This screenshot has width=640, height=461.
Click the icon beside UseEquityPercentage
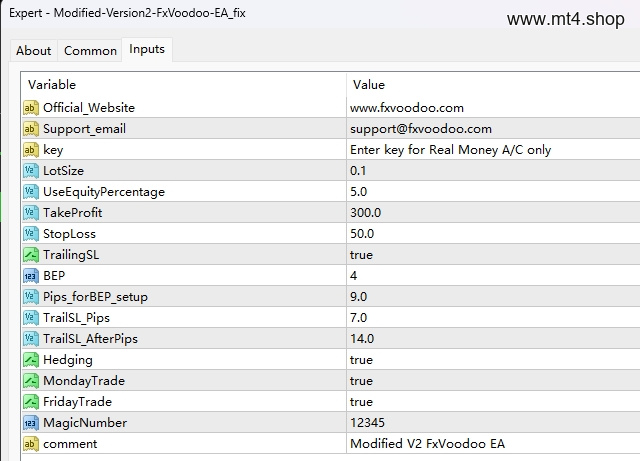[x=31, y=192]
